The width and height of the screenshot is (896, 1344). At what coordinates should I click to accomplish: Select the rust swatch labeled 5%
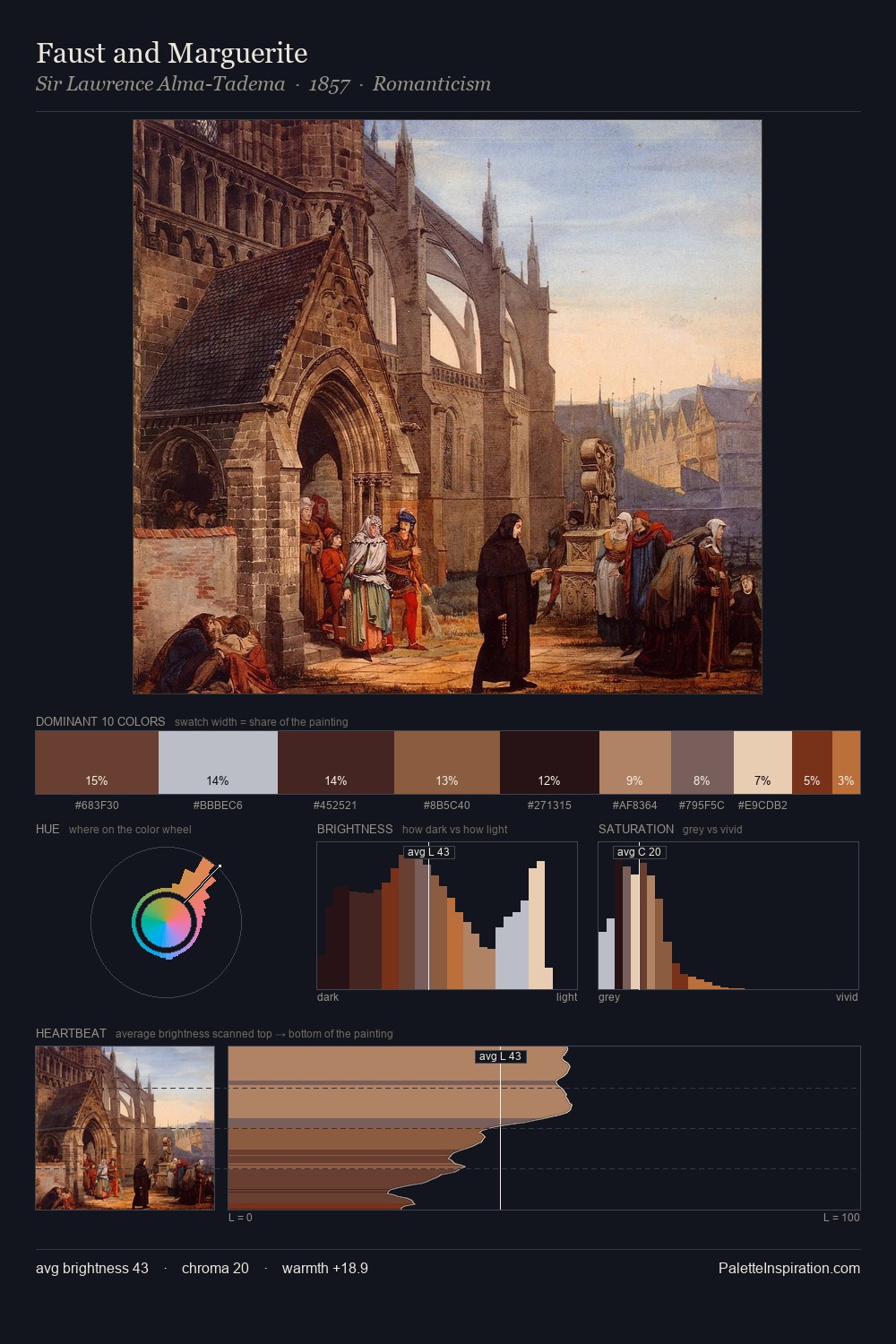812,762
